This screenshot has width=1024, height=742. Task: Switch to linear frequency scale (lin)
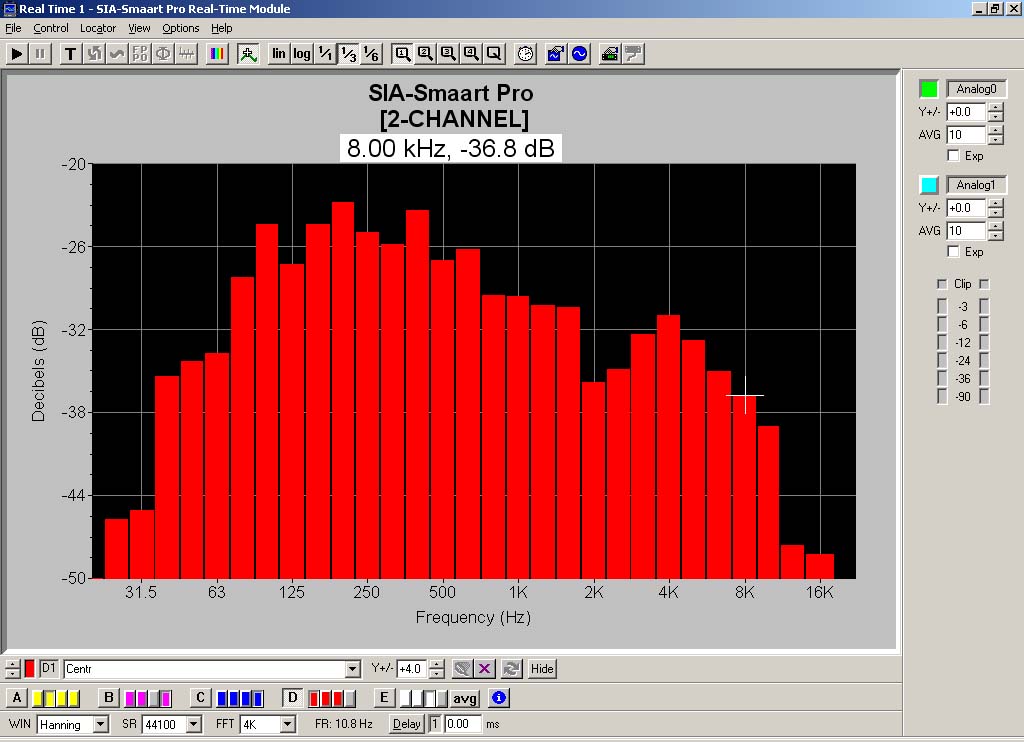click(x=279, y=54)
